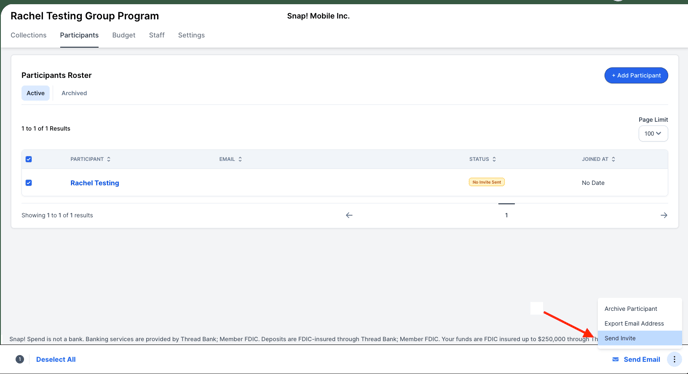This screenshot has width=688, height=374.
Task: Click the No Date joined value
Action: (593, 183)
